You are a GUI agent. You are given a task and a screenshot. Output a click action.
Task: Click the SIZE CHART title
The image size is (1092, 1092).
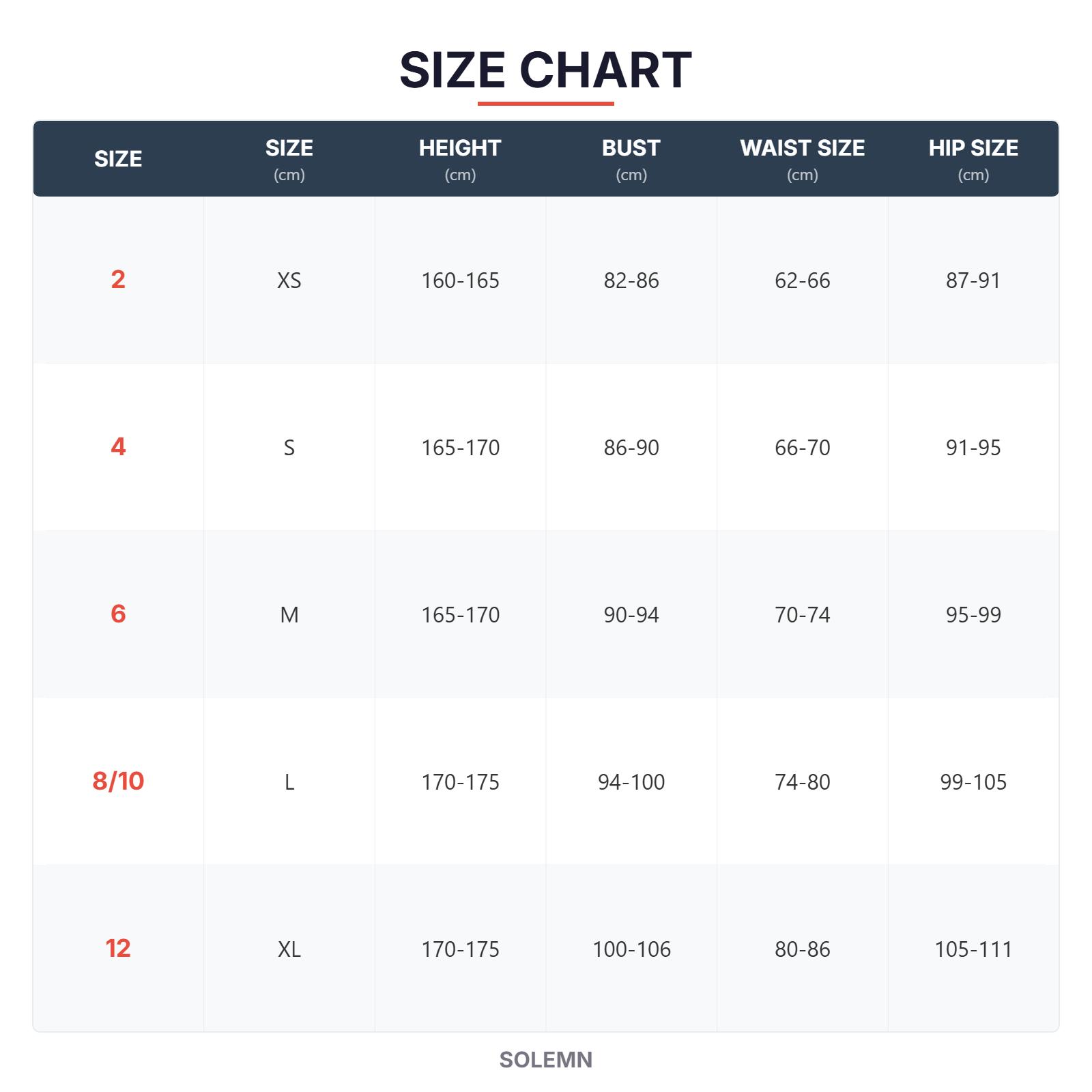545,70
